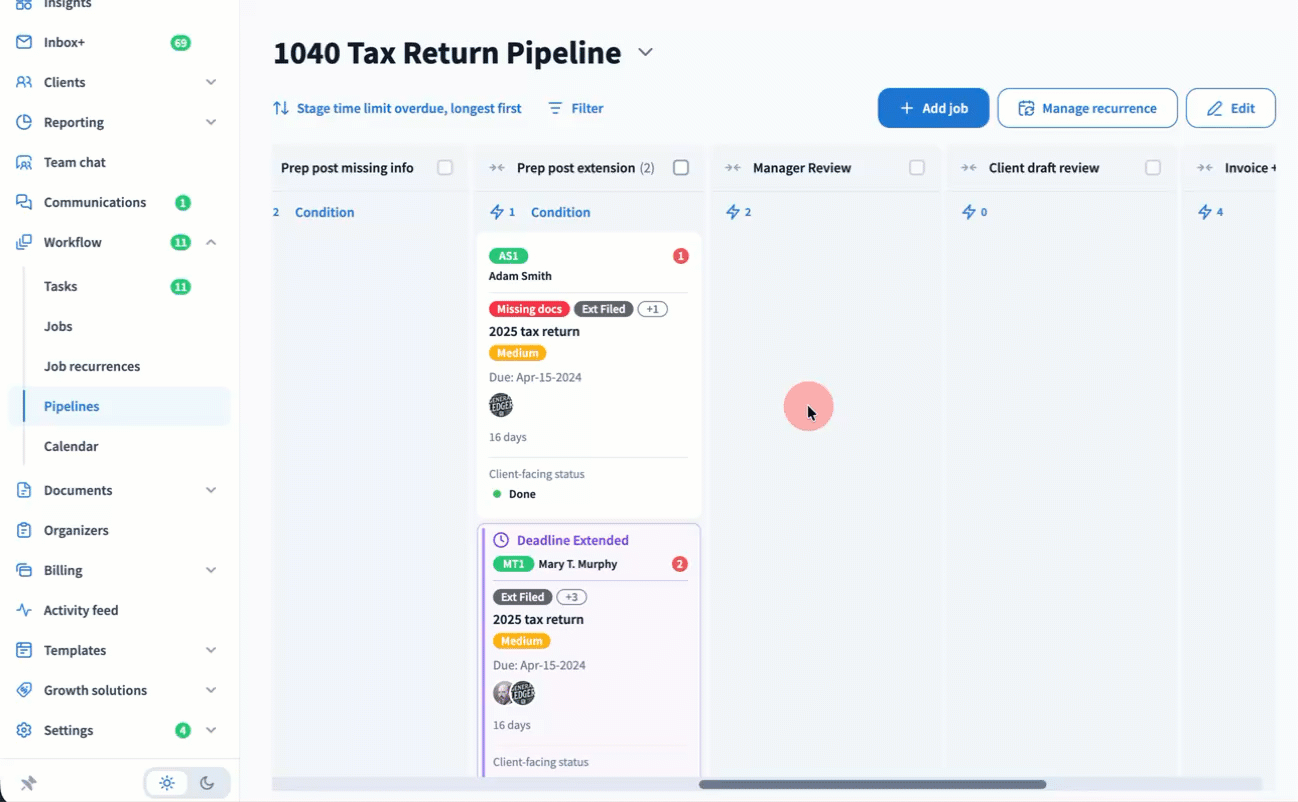Open Job recurrences in sidebar

(x=92, y=366)
